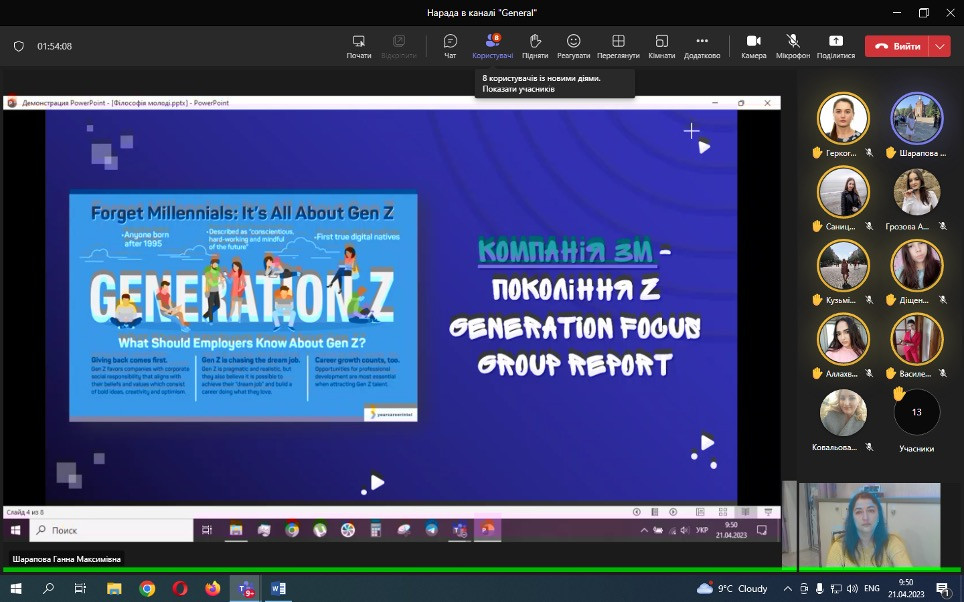Open the shield security icon near timer
Image resolution: width=964 pixels, height=602 pixels.
coord(18,46)
